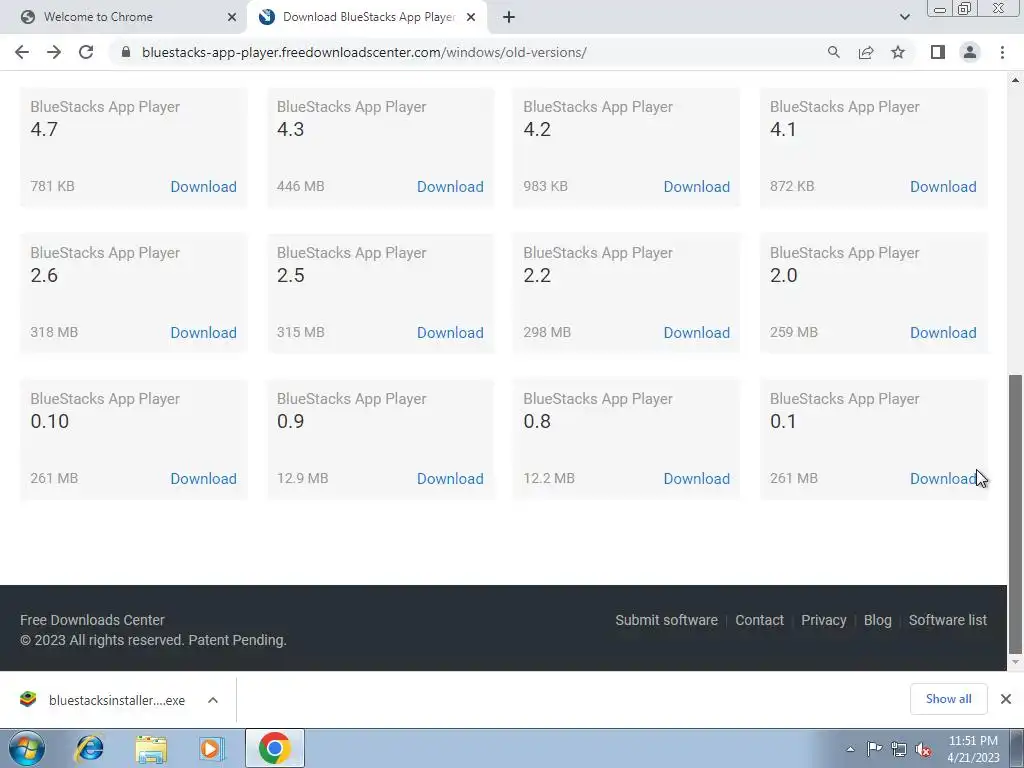Download BlueStacks App Player 4.7
The height and width of the screenshot is (768, 1024).
pyautogui.click(x=203, y=187)
